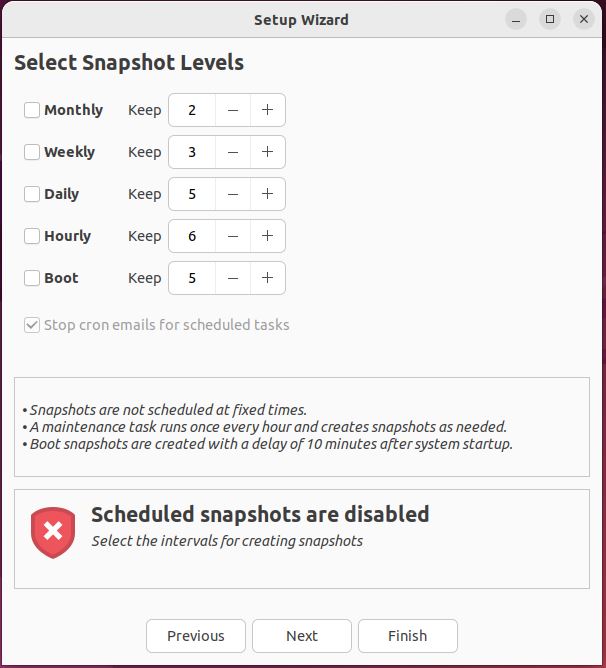This screenshot has height=668, width=606.
Task: Click minus to lower Weekly snapshots kept
Action: pyautogui.click(x=233, y=152)
